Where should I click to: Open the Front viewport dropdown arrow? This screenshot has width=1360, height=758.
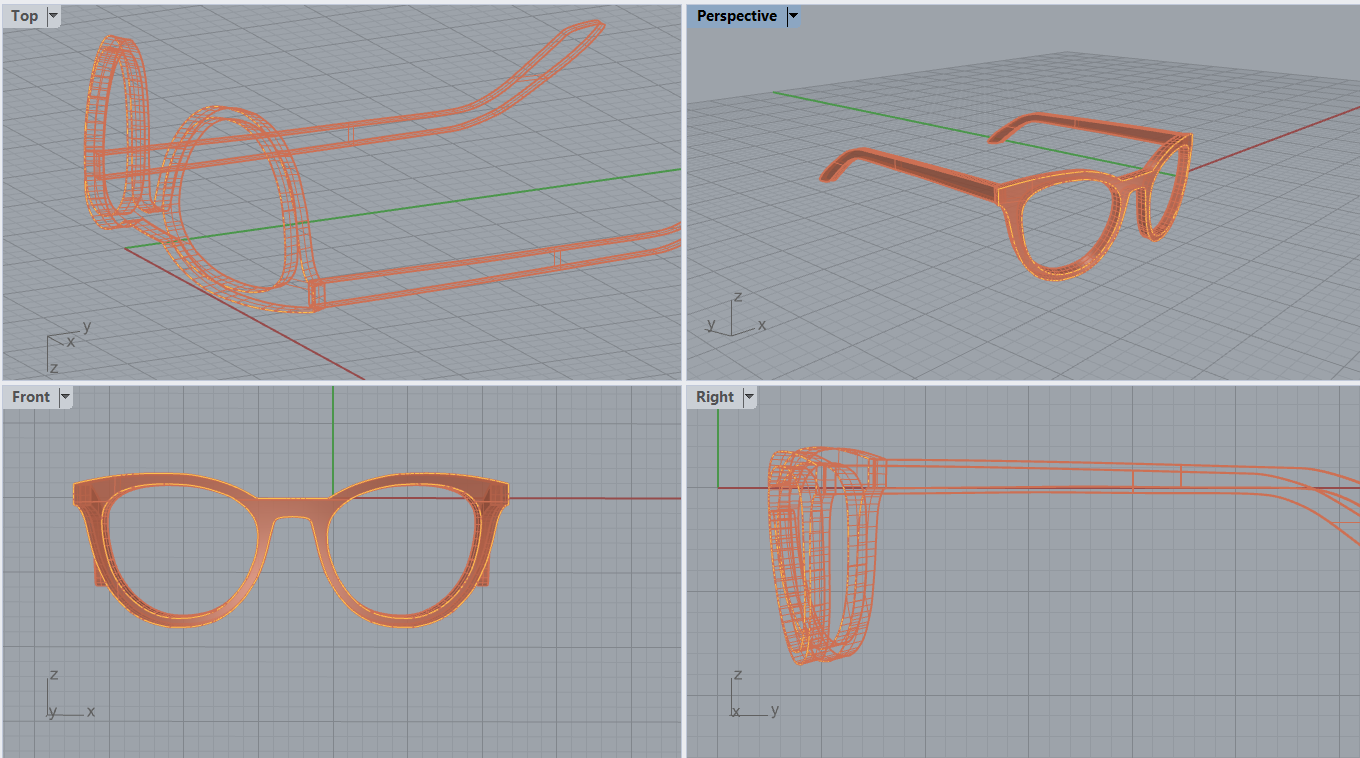[66, 397]
